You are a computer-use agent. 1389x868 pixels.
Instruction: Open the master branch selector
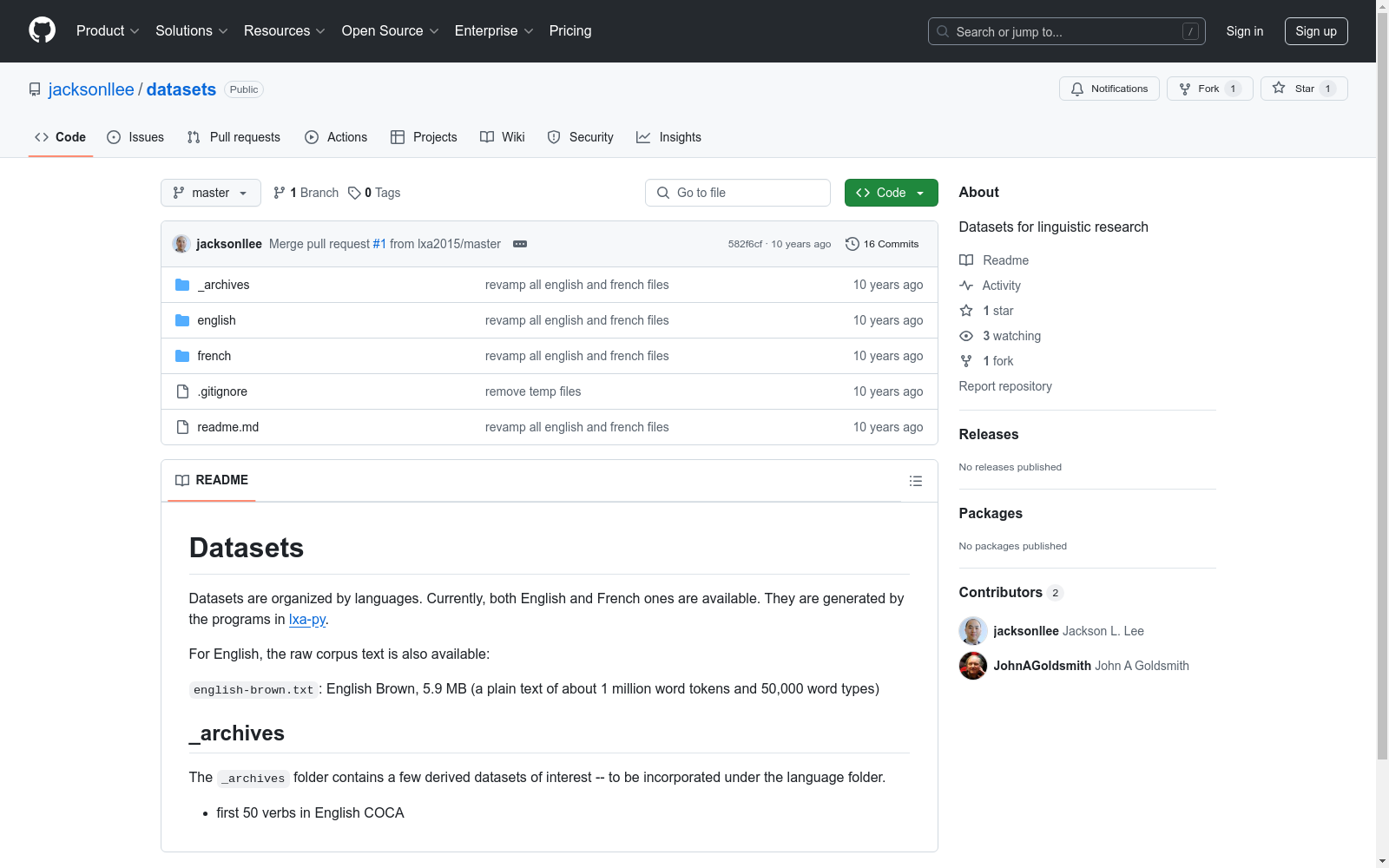pyautogui.click(x=211, y=193)
